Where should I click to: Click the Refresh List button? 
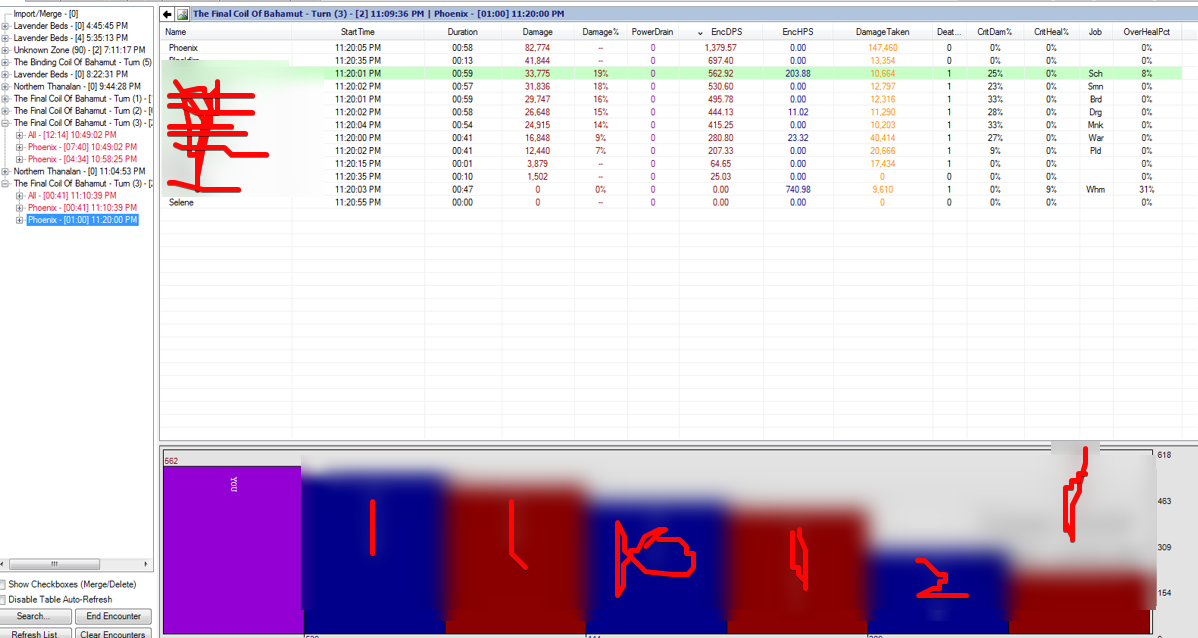pos(34,633)
